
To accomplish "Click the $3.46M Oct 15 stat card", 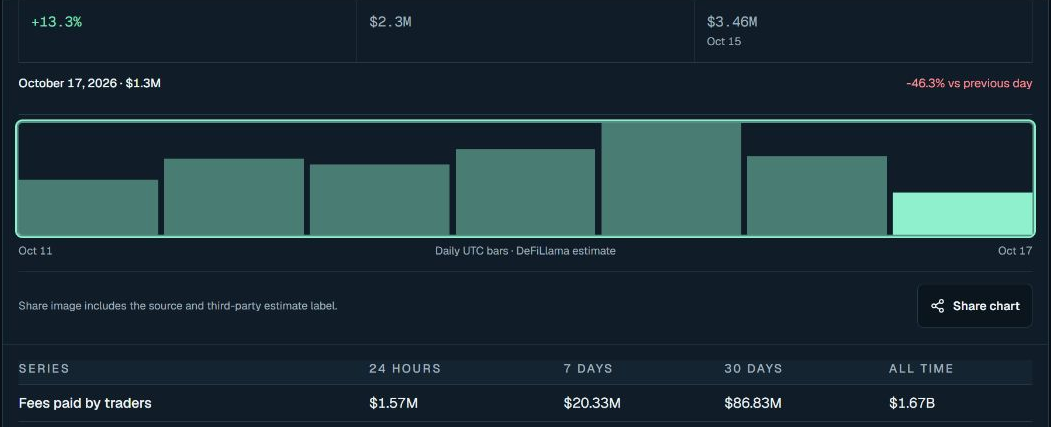I will 863,31.
